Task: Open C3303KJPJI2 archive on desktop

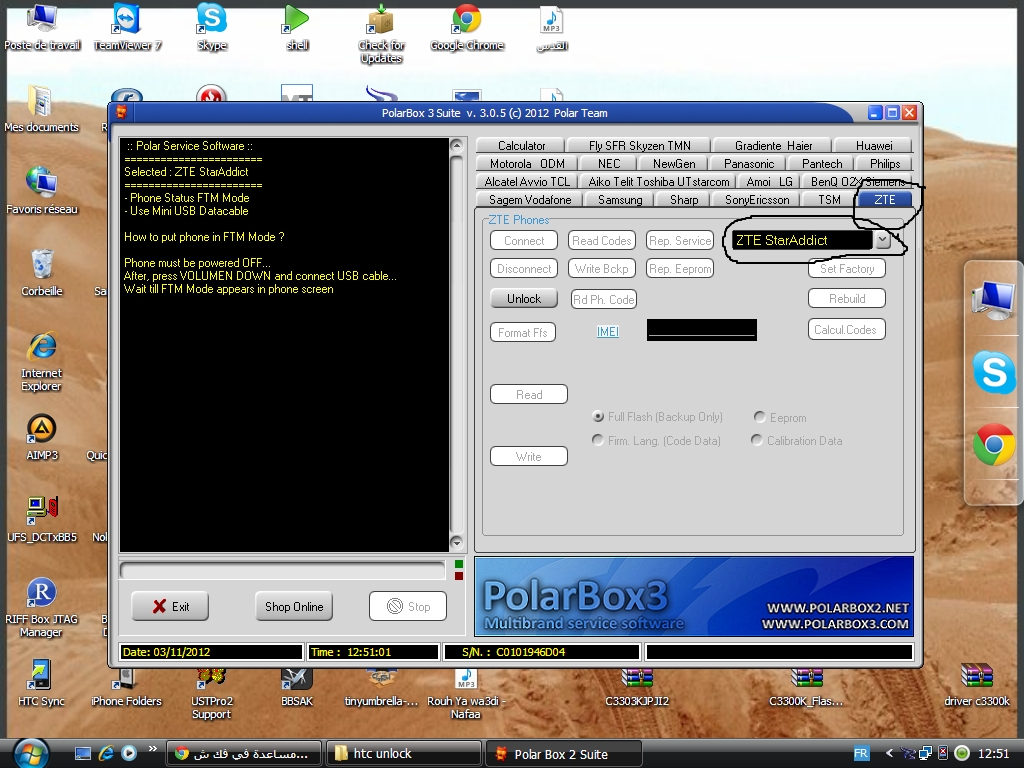Action: coord(637,688)
